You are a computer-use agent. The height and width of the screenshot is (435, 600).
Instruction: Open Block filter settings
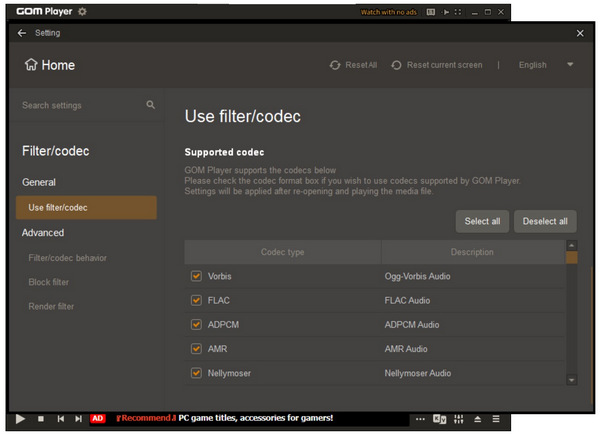[x=49, y=282]
